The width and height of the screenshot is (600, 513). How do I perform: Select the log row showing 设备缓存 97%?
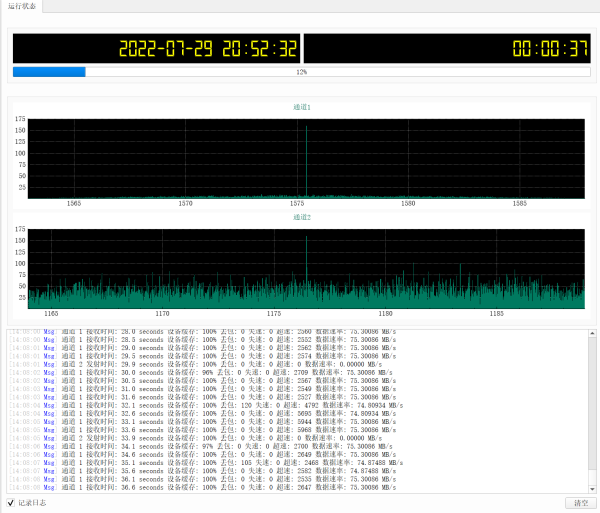(200, 446)
